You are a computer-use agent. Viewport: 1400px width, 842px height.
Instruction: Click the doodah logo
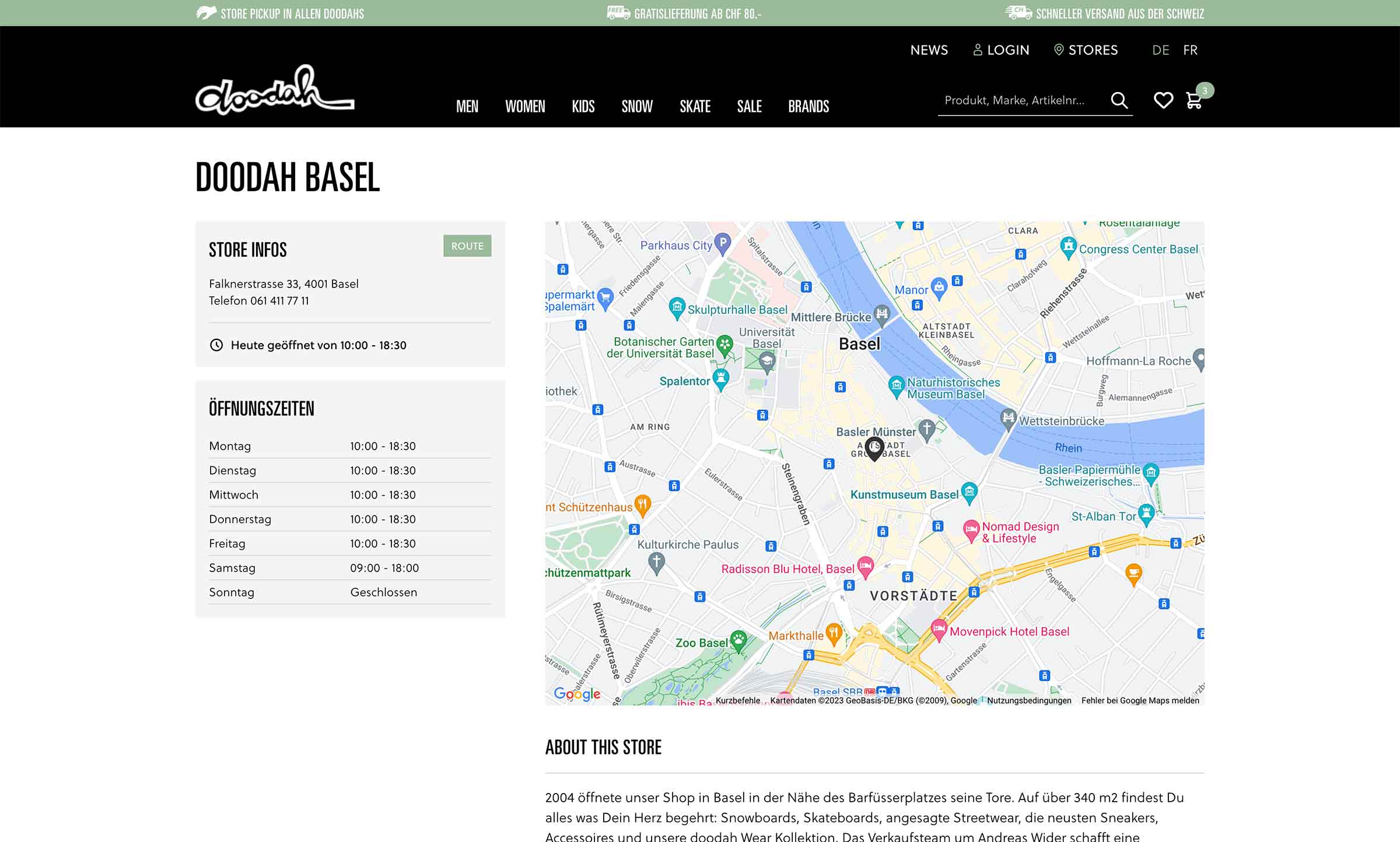[x=275, y=90]
